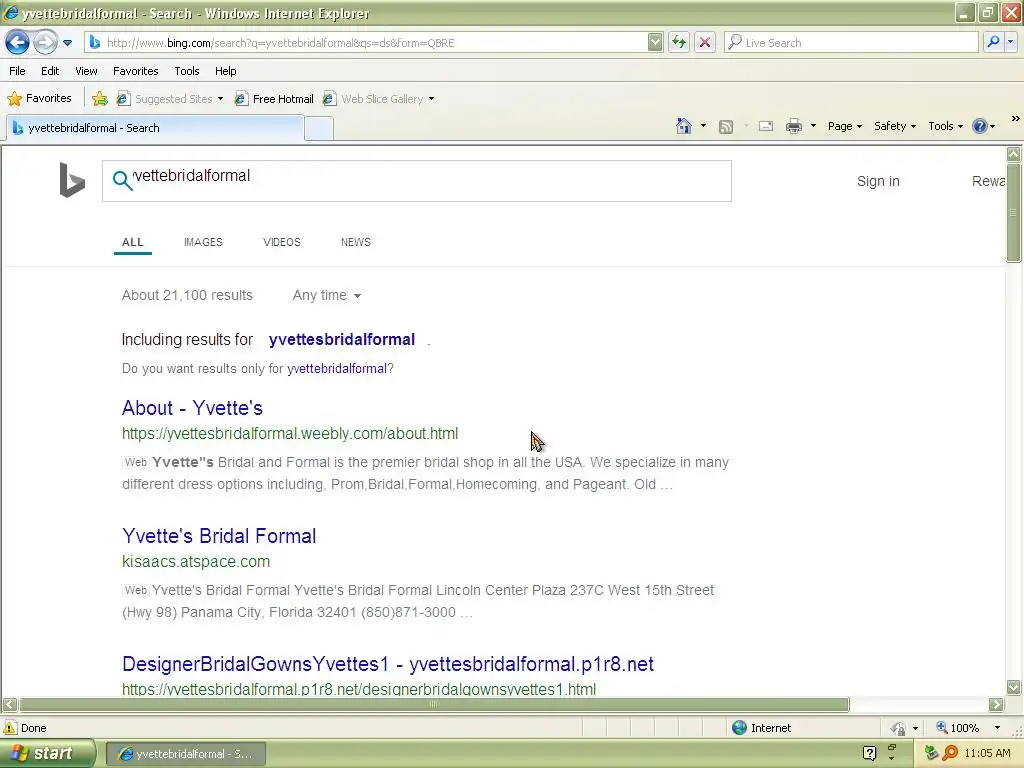The height and width of the screenshot is (768, 1024).
Task: Click the Internet zone globe in status bar
Action: (739, 728)
